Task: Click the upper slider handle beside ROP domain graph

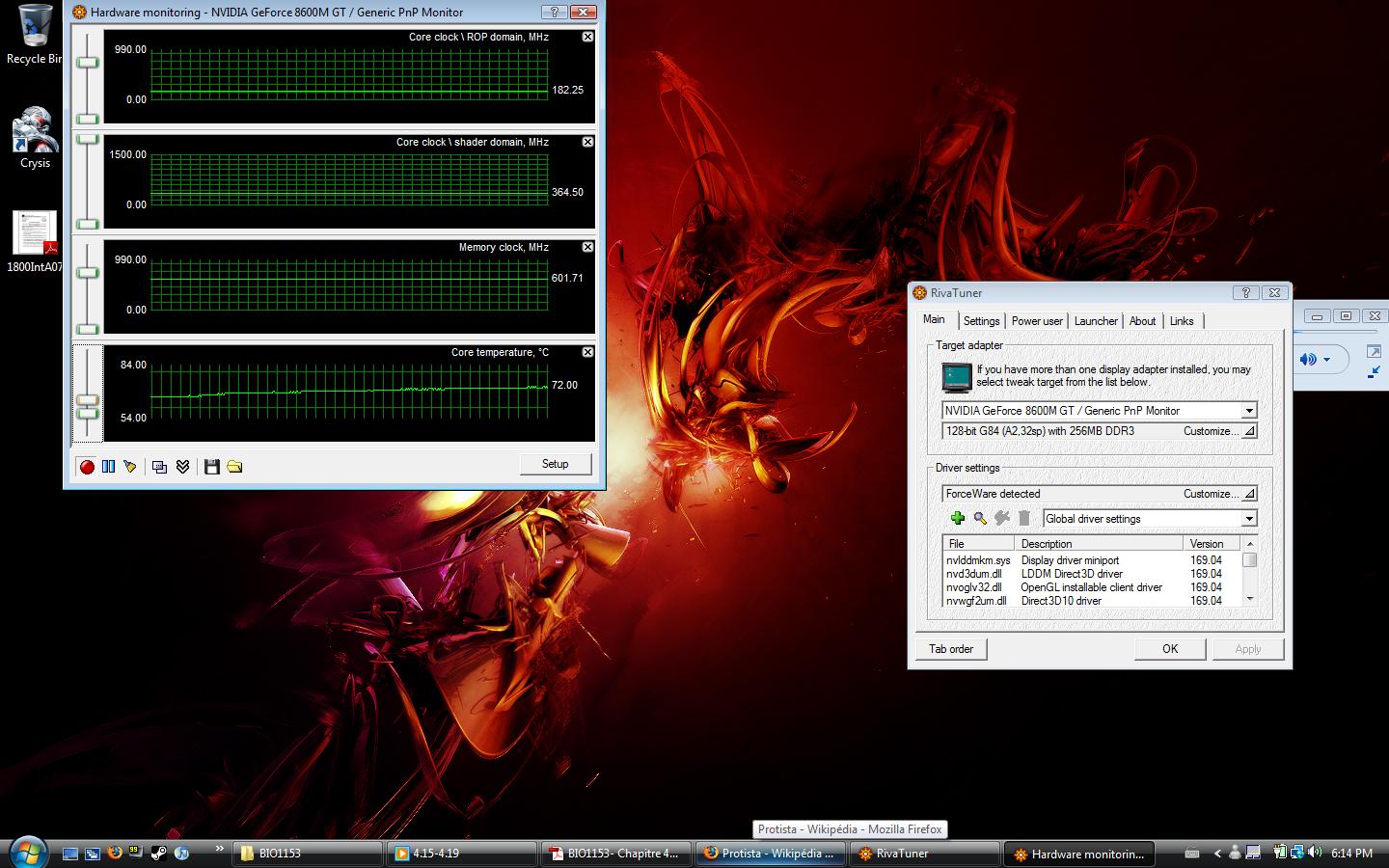Action: click(x=88, y=63)
